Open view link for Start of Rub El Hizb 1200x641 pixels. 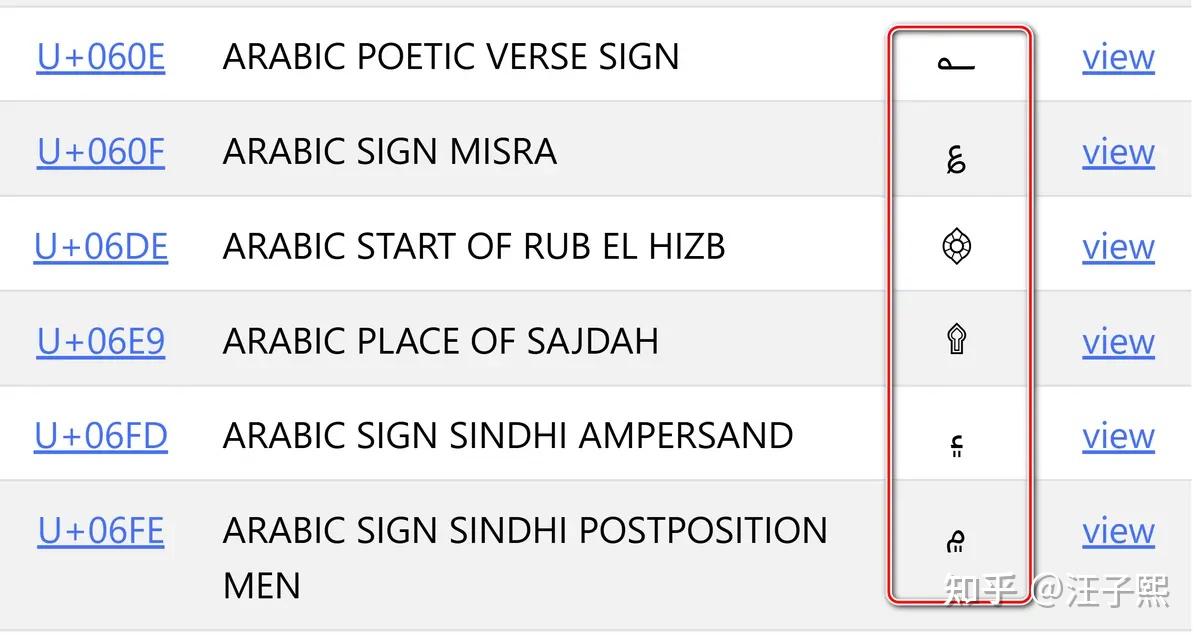tap(1118, 246)
